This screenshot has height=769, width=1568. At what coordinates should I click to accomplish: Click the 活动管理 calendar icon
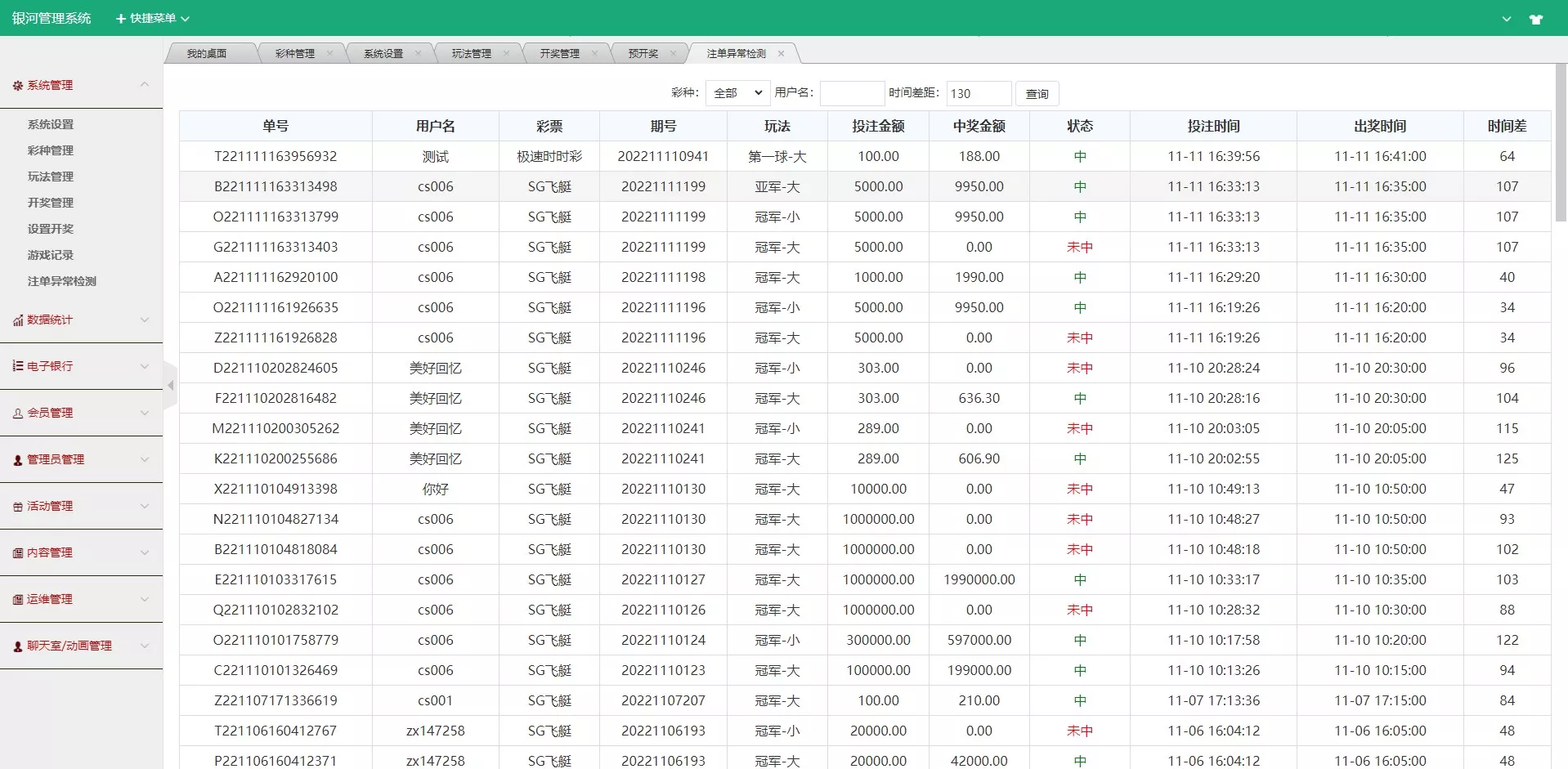click(x=16, y=506)
